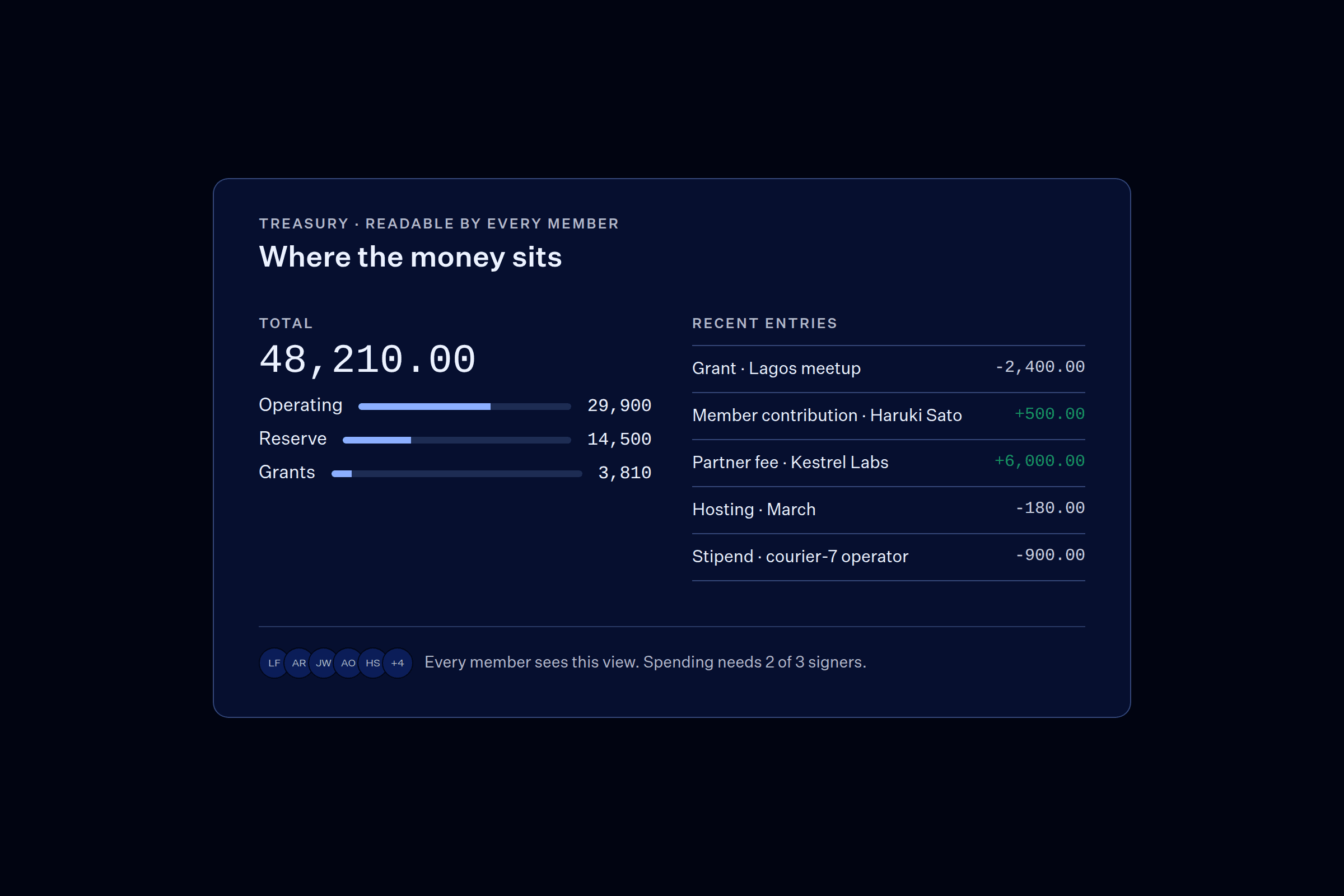Click the Reserve label

tap(292, 439)
